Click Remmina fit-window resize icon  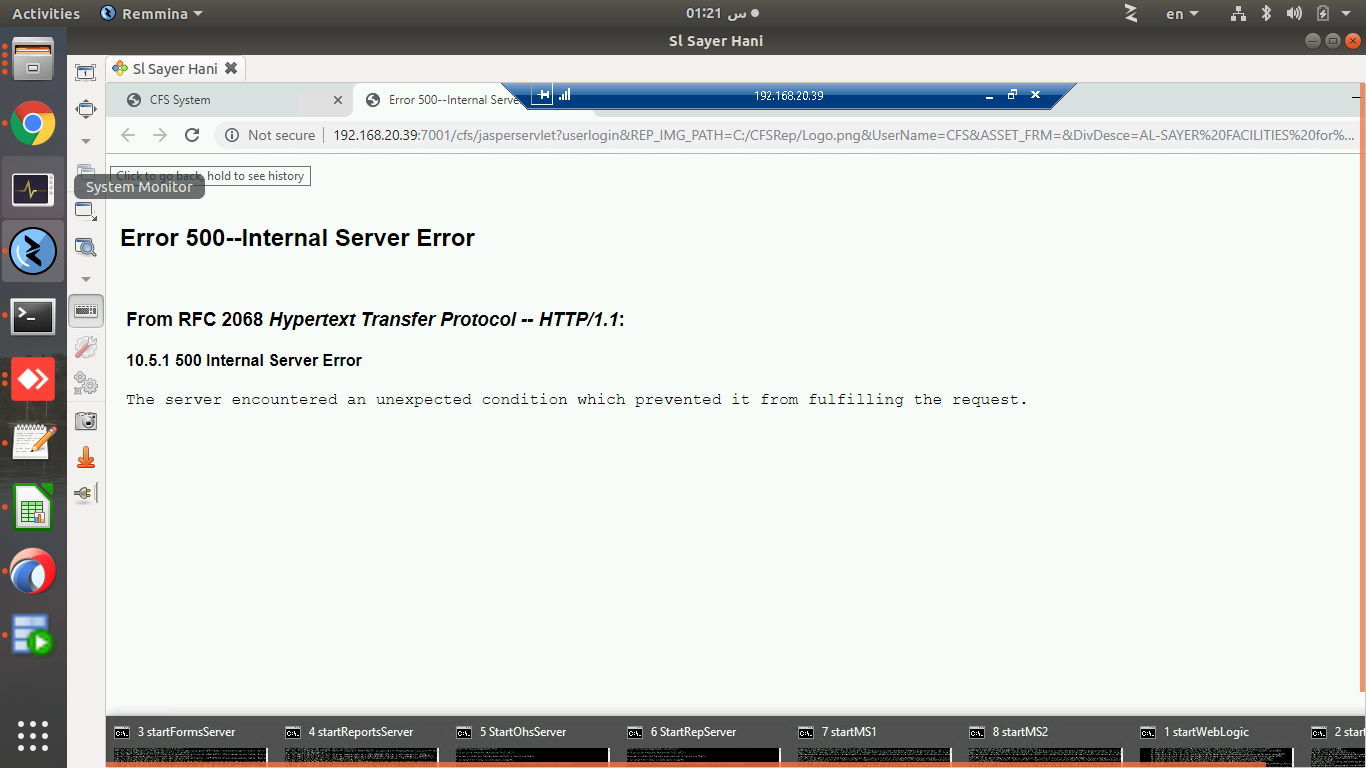[x=86, y=72]
